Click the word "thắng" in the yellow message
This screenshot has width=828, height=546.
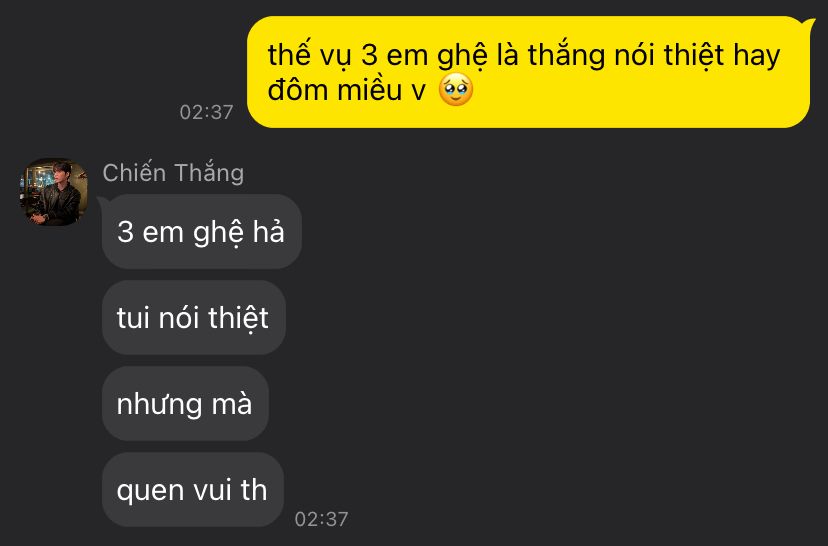567,56
